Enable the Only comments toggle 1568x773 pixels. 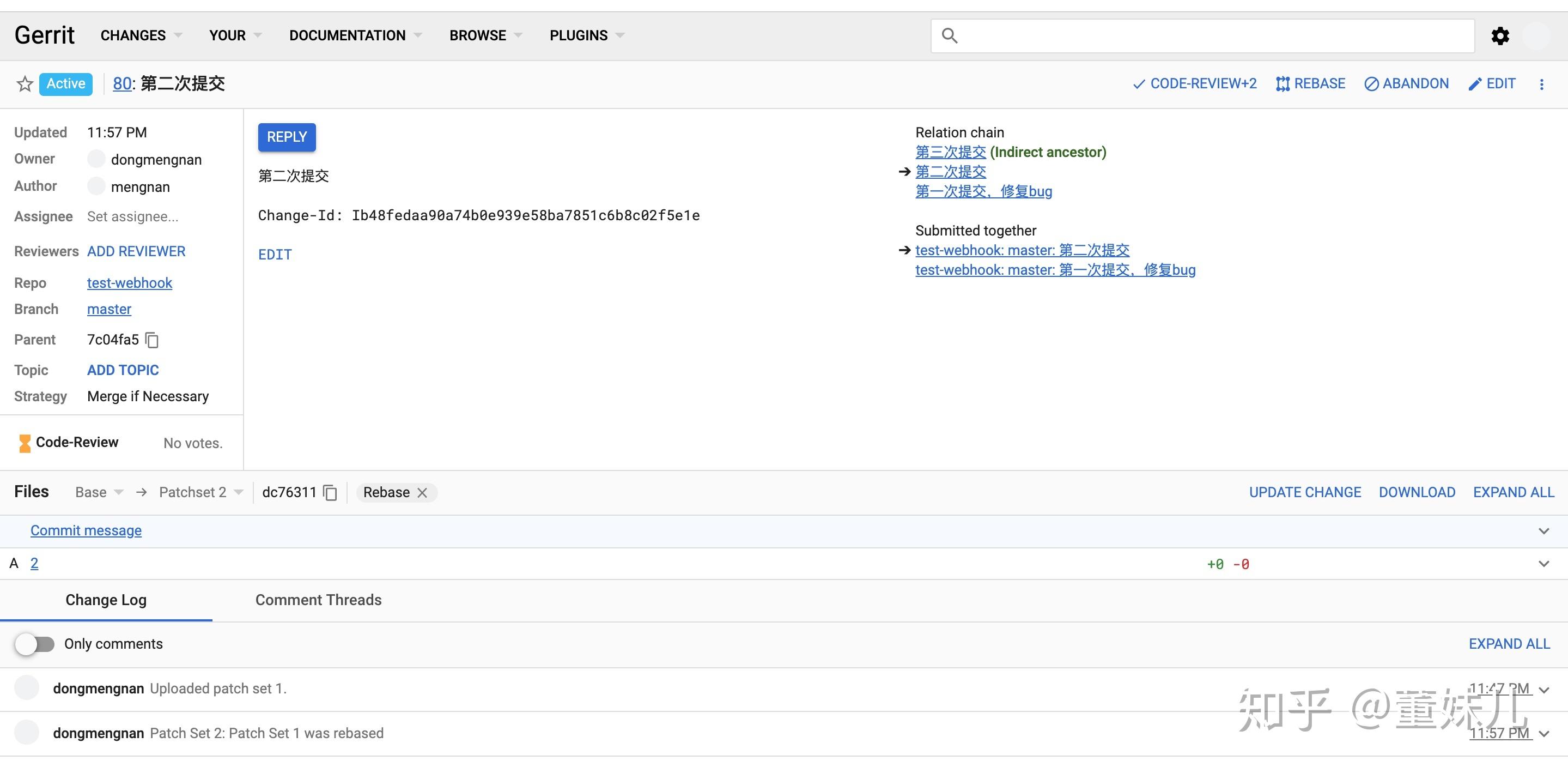(x=35, y=643)
